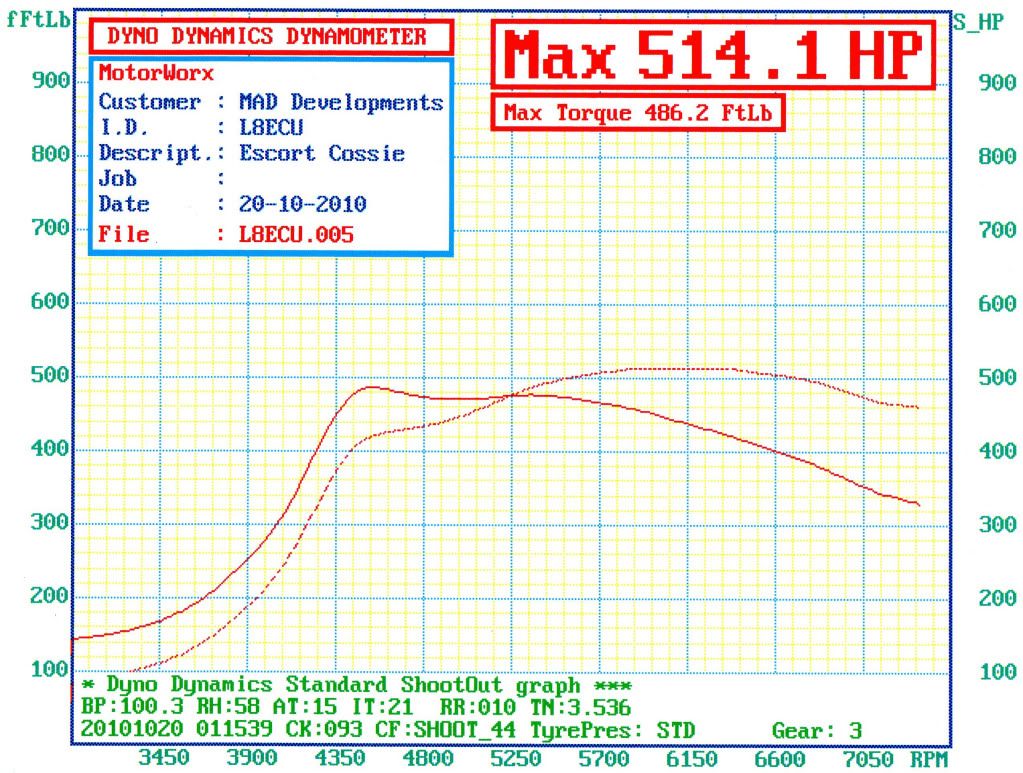Image resolution: width=1023 pixels, height=773 pixels.
Task: Select the 'BP:100.3' barometric reading
Action: [132, 707]
